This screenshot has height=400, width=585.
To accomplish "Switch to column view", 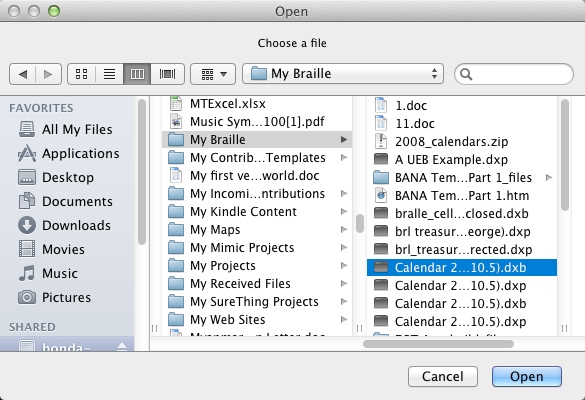I will tap(137, 74).
